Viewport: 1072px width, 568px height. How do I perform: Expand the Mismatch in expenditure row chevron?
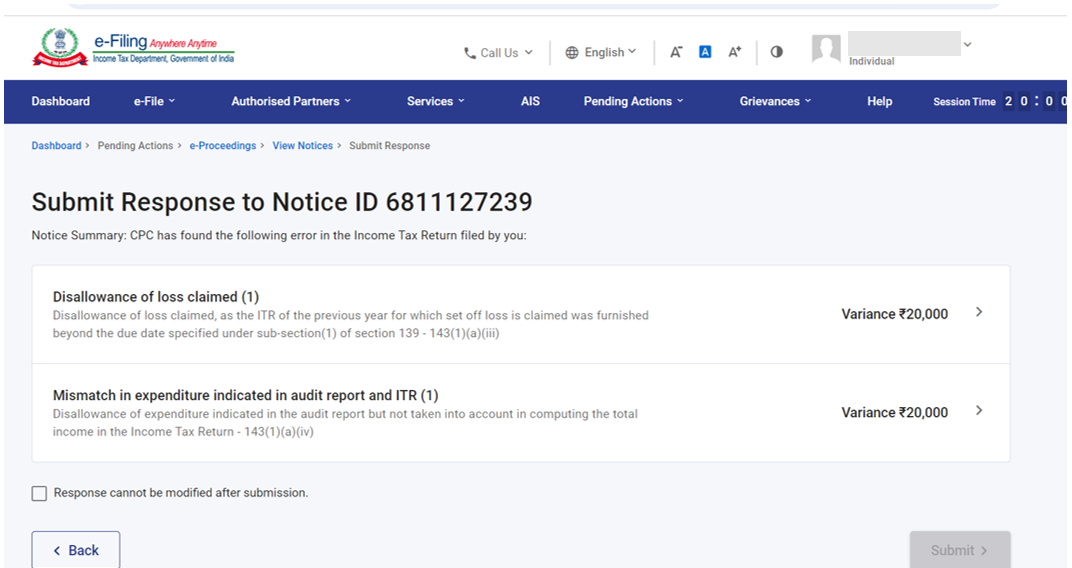tap(978, 411)
